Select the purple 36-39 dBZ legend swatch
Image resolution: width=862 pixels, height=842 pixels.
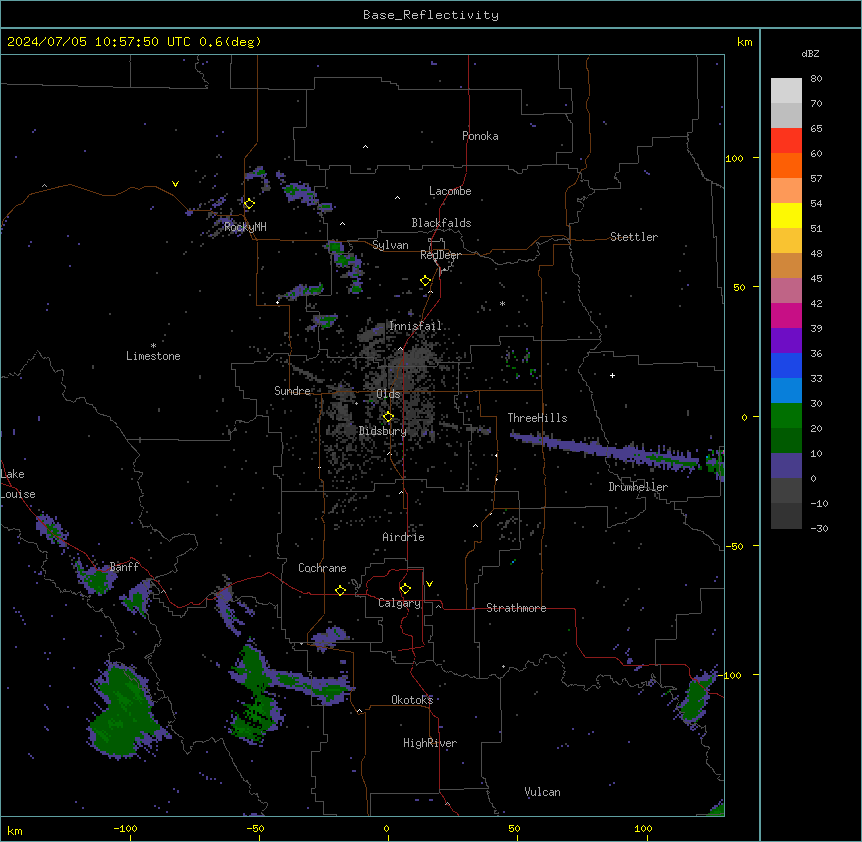coord(786,341)
